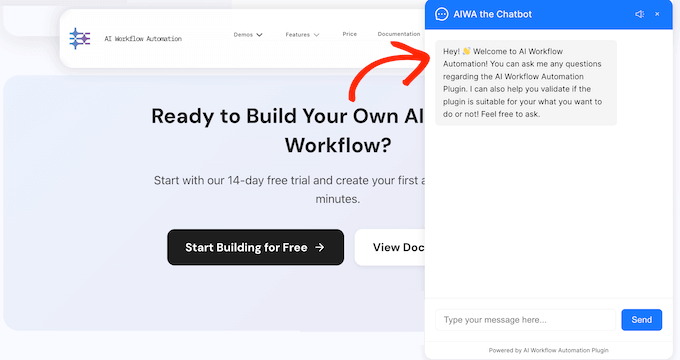Mute the chatbot sound using speaker icon

pos(640,14)
